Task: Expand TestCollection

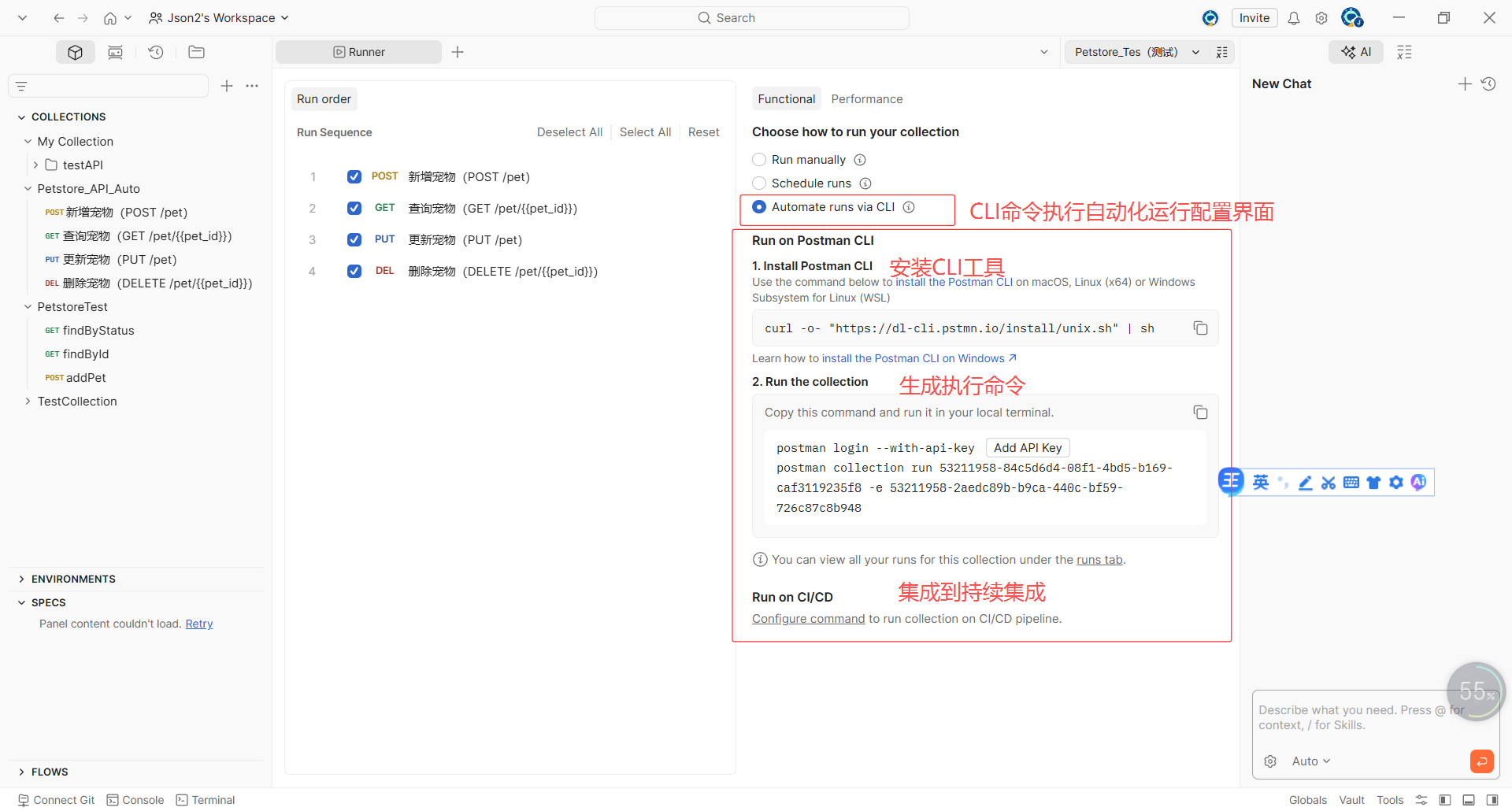Action: point(28,402)
